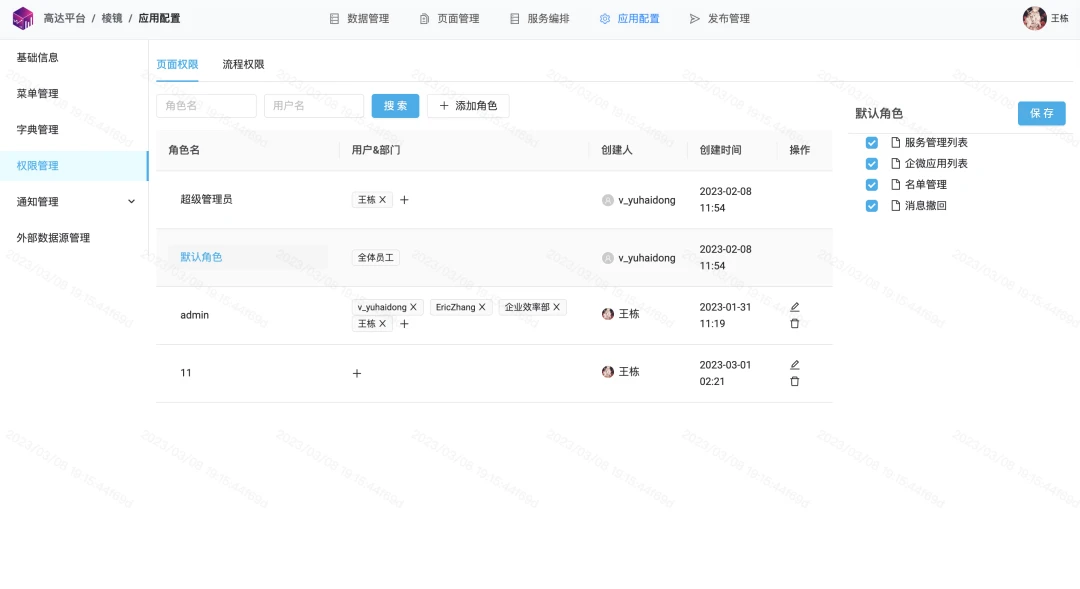The image size is (1080, 589).
Task: Click the platform logo icon at top left
Action: pos(23,19)
